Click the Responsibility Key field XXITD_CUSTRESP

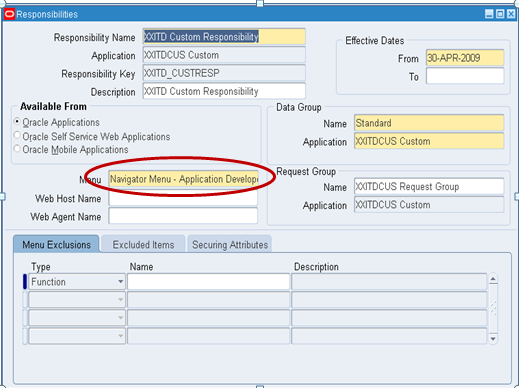coord(224,73)
